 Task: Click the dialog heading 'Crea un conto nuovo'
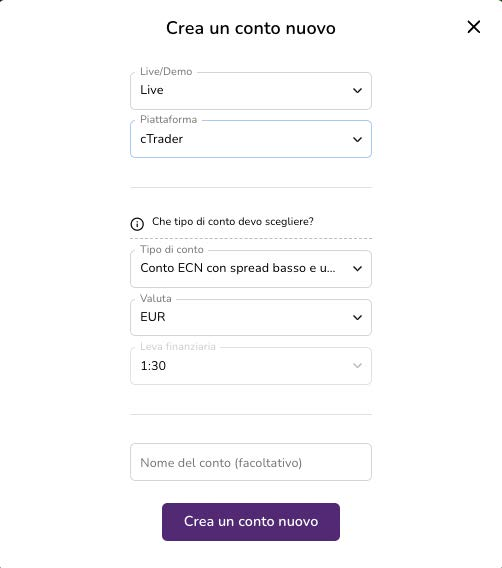pos(251,28)
